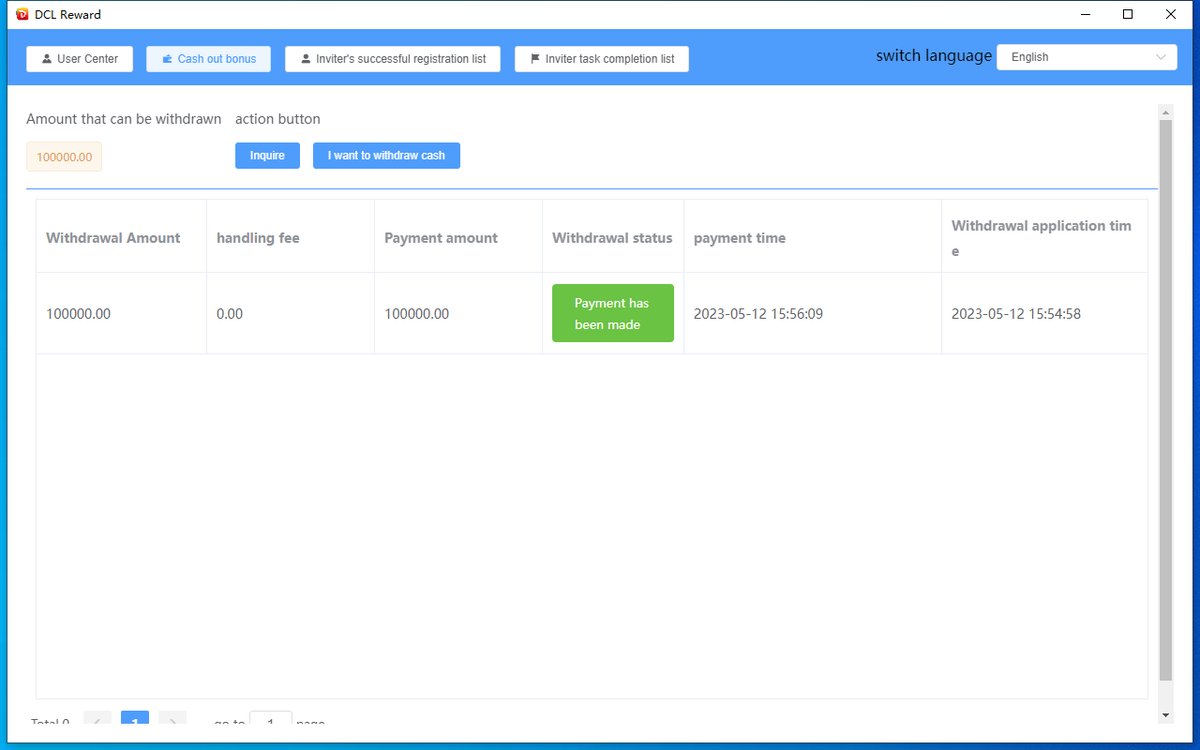Click Withdrawal application time column header

tap(1042, 238)
